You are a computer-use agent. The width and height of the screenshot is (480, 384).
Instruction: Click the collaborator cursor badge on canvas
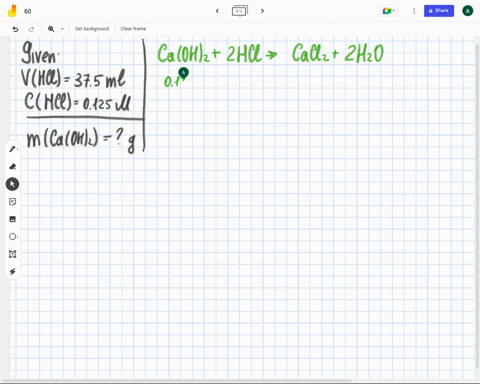click(x=183, y=73)
